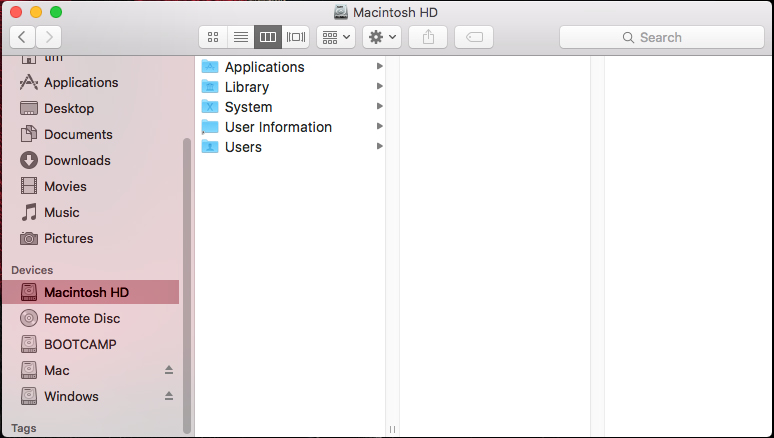
Task: Select the BOOTCAMP volume
Action: pyautogui.click(x=90, y=344)
